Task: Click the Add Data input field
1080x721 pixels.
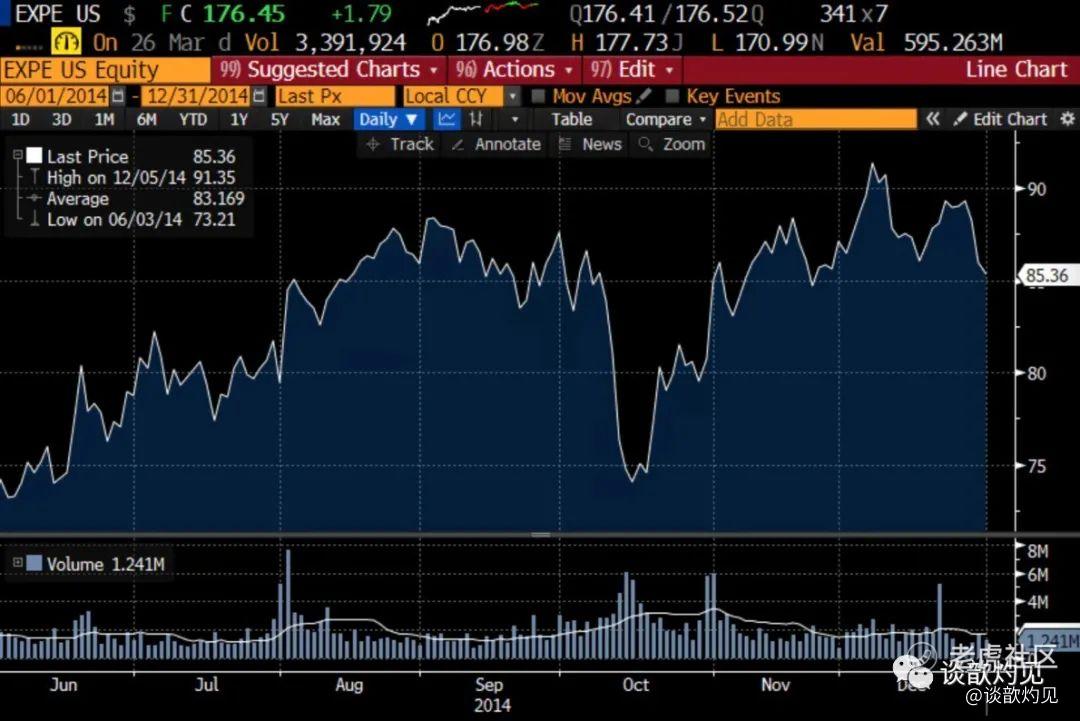Action: (x=816, y=119)
